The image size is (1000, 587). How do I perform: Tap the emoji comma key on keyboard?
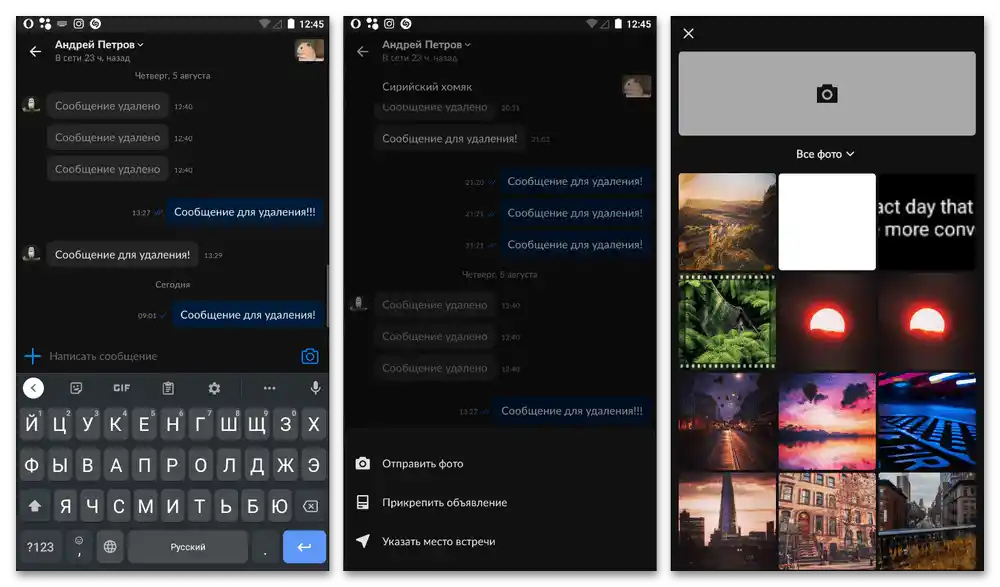coord(78,547)
